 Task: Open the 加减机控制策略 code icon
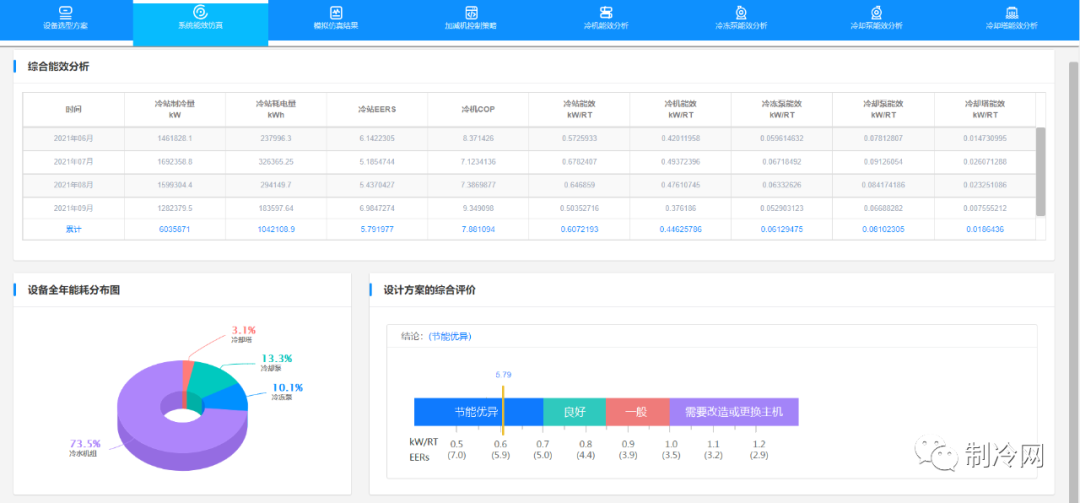click(x=471, y=12)
